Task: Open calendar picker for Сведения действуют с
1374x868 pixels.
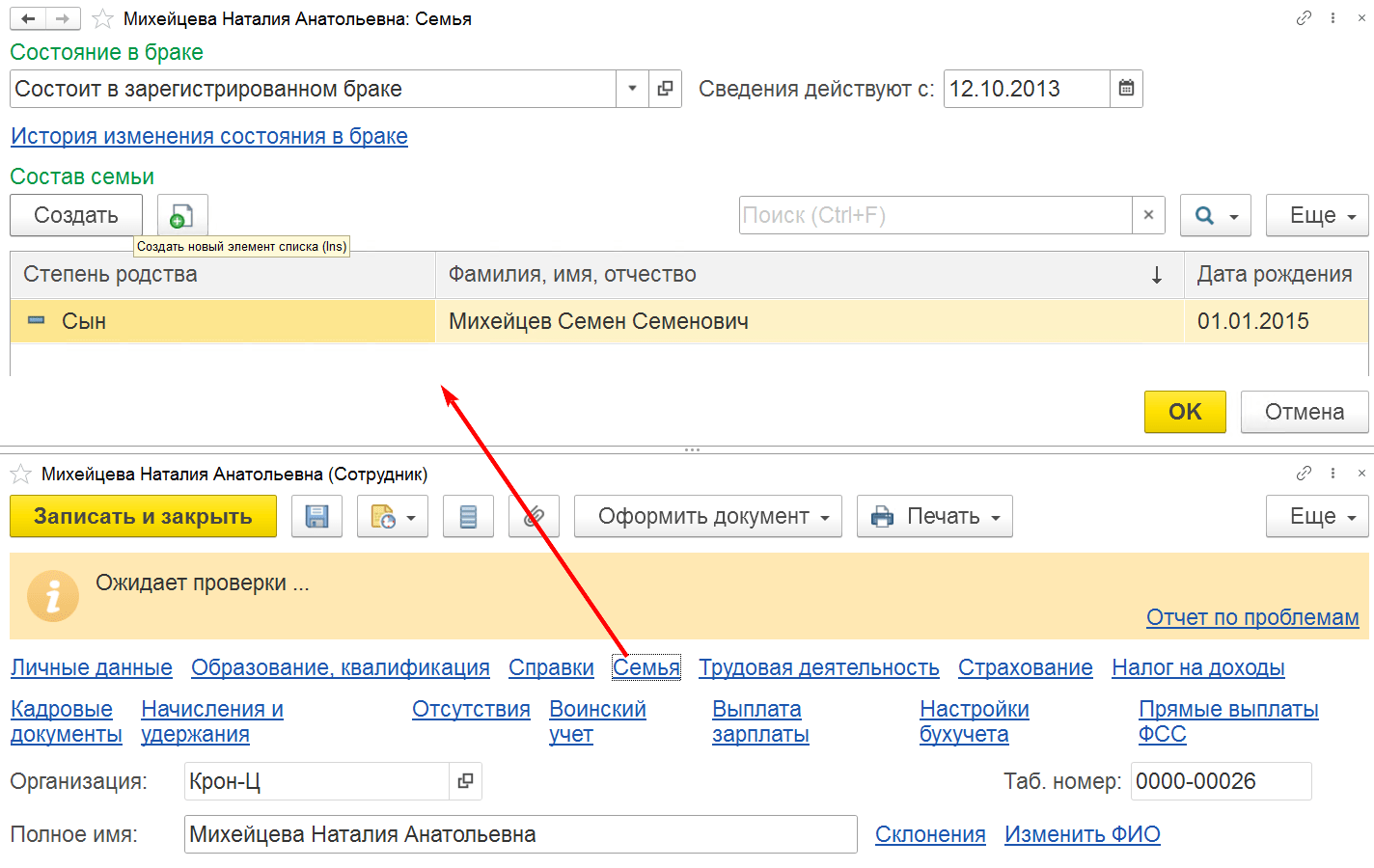Action: [x=1126, y=89]
